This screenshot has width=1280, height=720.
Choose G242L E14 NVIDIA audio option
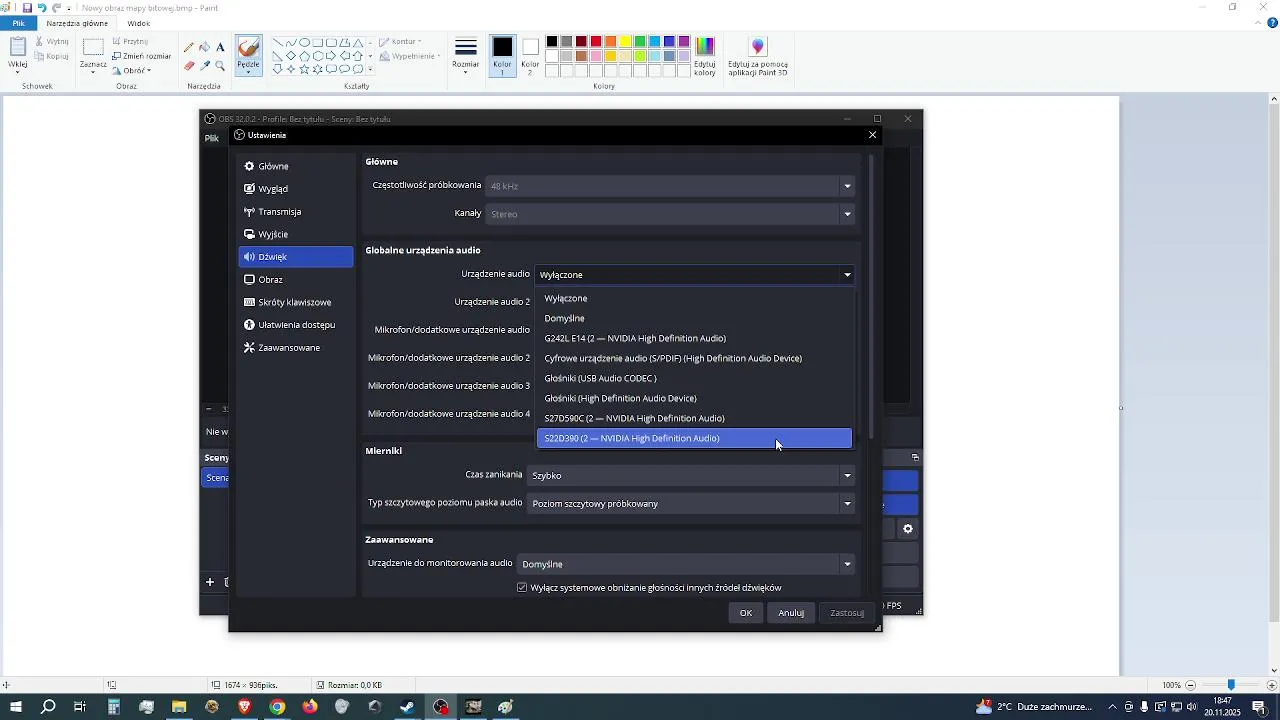(x=695, y=338)
